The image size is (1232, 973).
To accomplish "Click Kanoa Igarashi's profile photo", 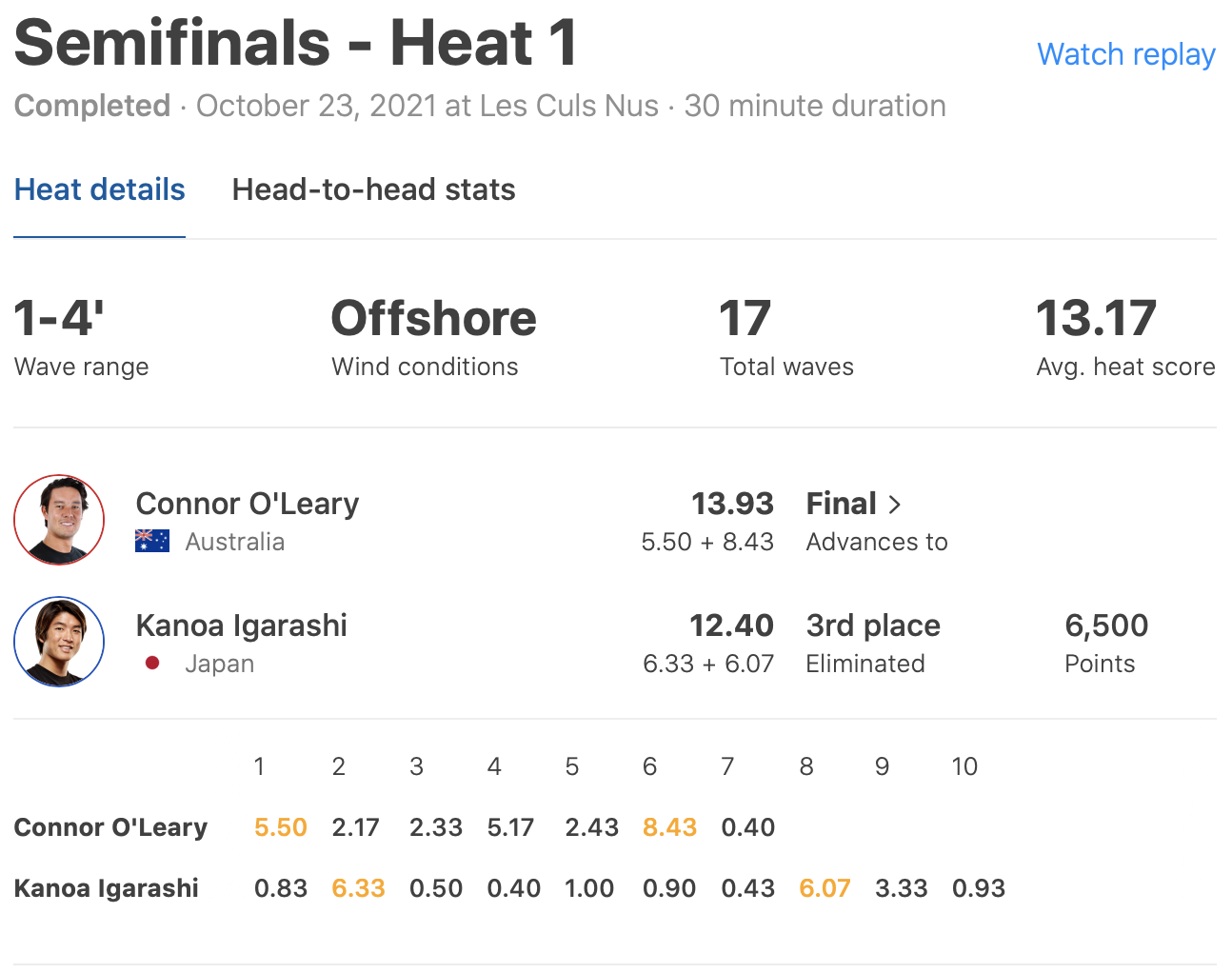I will point(59,642).
